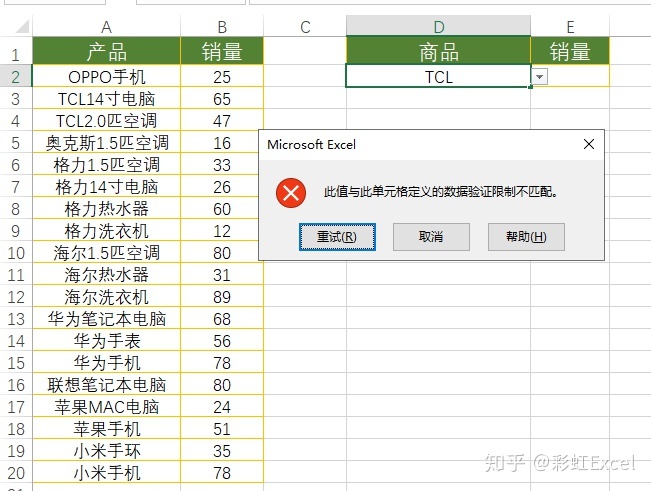Click the 取消 cancel button
The height and width of the screenshot is (491, 651).
(x=431, y=237)
